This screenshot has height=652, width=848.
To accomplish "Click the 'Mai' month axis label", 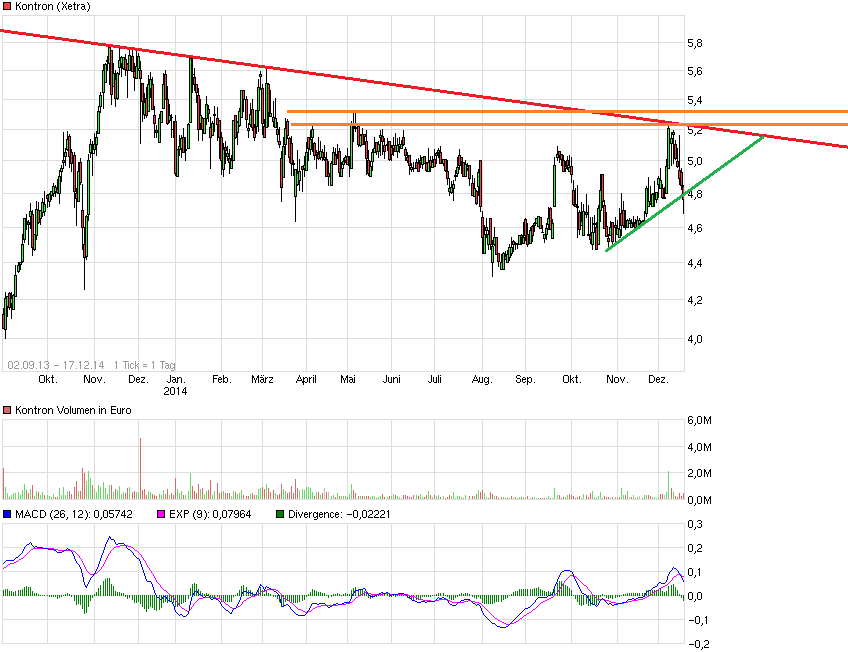I will (348, 380).
